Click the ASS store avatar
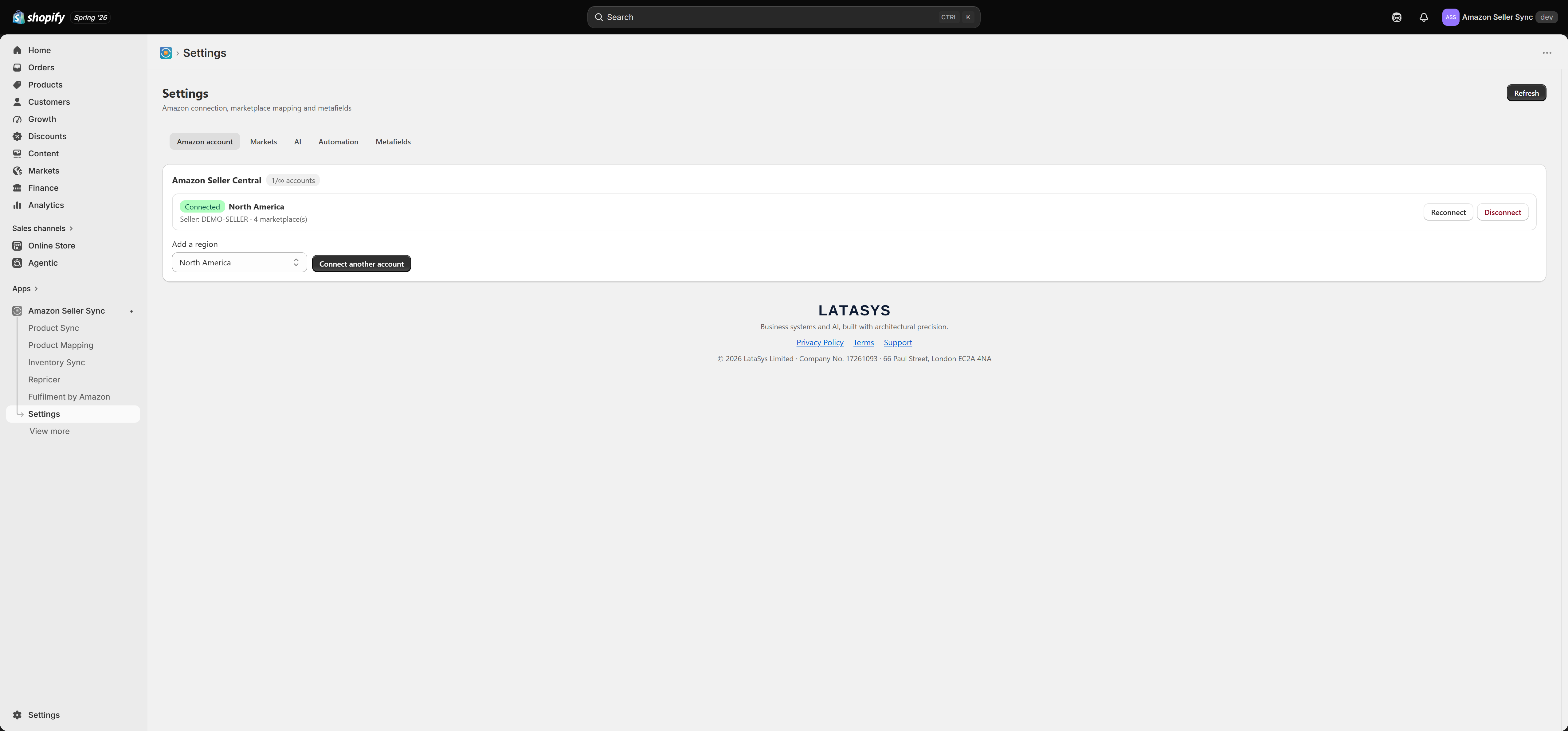The height and width of the screenshot is (731, 1568). point(1451,17)
